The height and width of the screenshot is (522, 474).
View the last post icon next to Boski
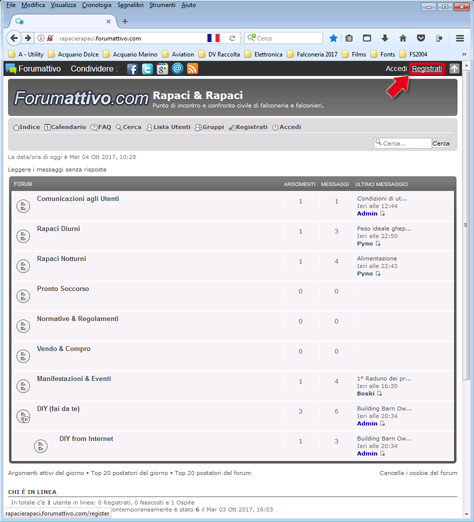379,394
